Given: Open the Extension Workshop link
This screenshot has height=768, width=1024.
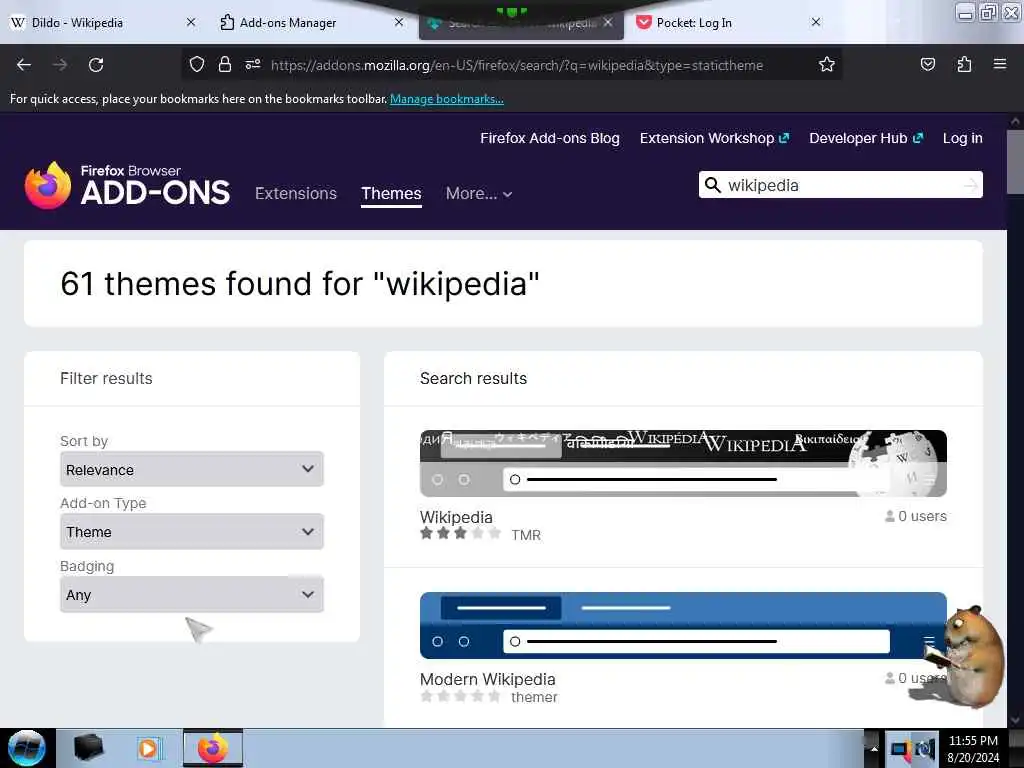Looking at the screenshot, I should tap(714, 138).
